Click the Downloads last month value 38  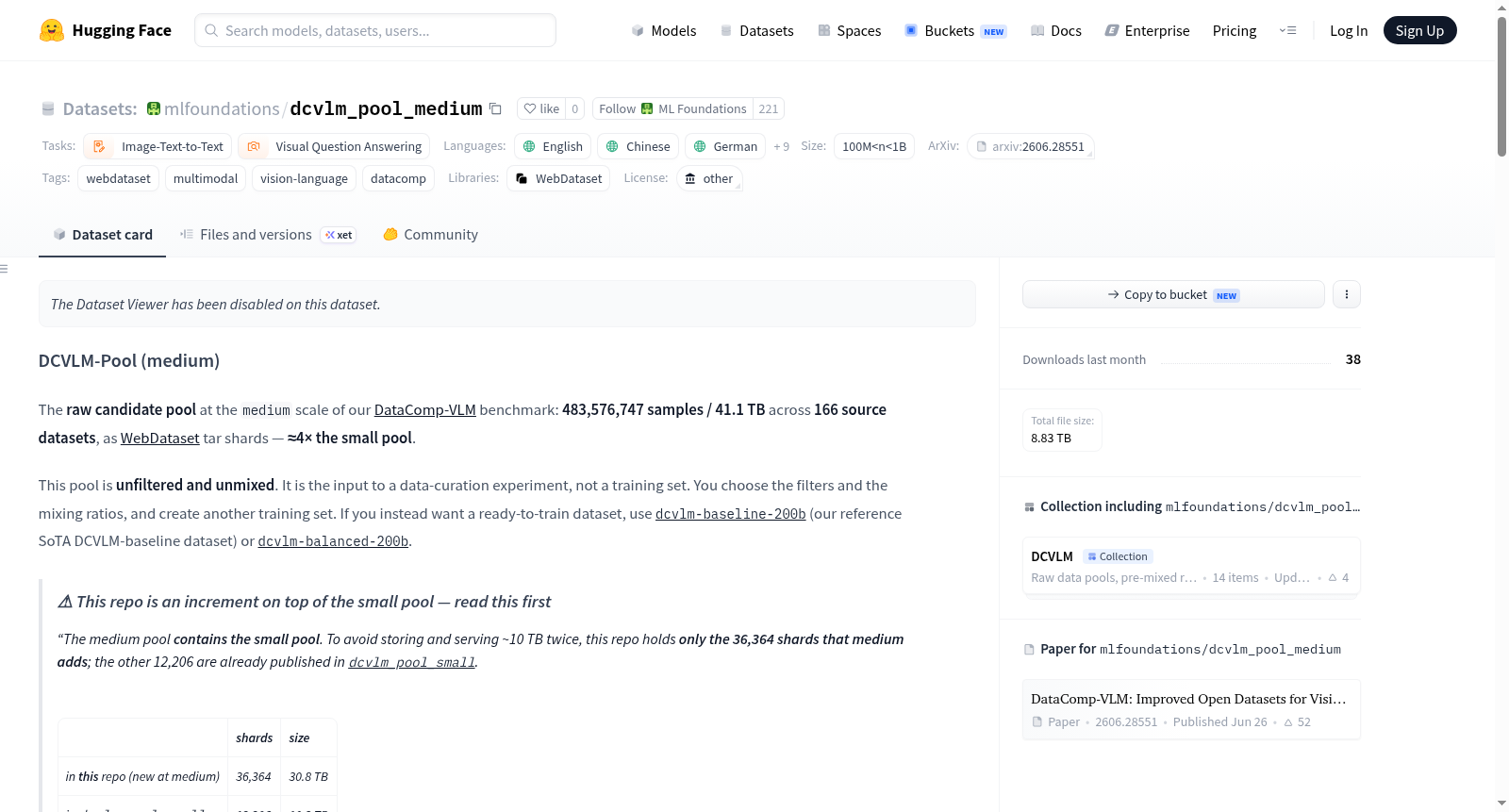(x=1353, y=359)
